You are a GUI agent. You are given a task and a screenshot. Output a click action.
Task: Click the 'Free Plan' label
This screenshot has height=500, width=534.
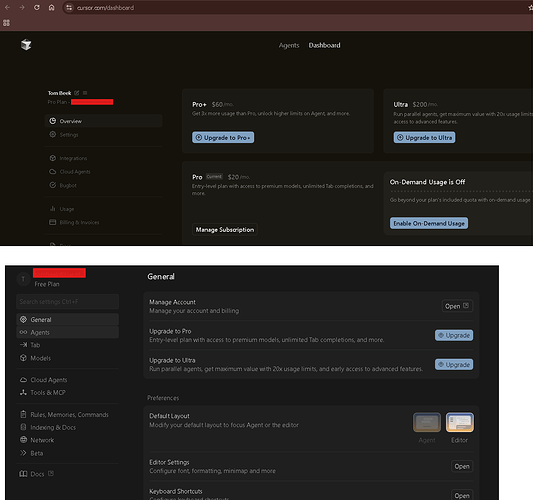point(47,284)
